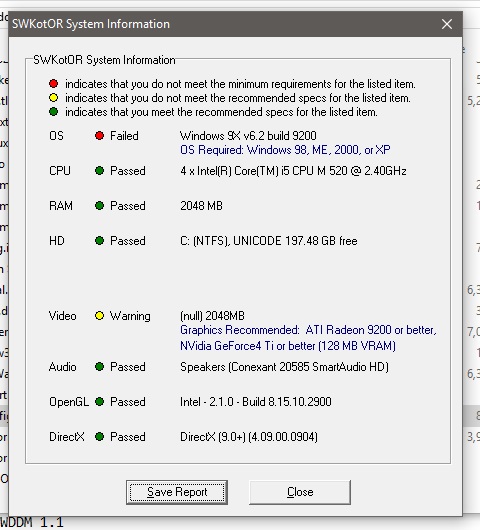Select the 'Windows 9X v6.2 build 9200' text

click(x=248, y=136)
